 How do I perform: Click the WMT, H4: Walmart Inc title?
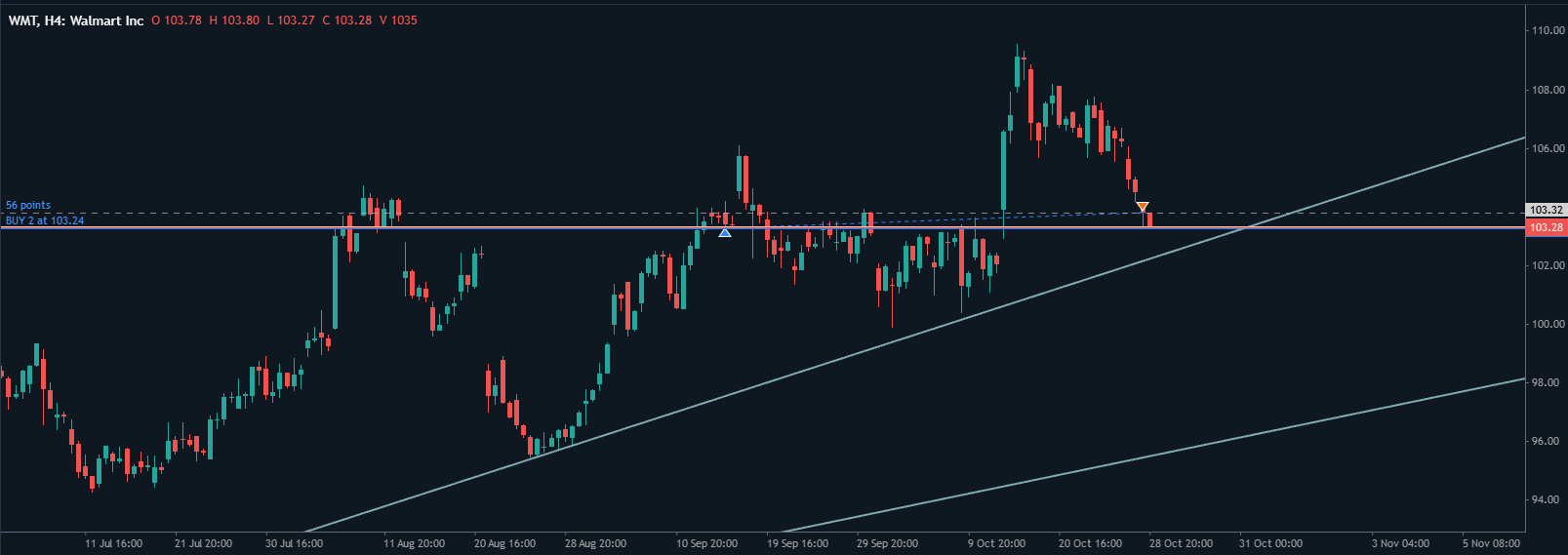click(x=76, y=20)
